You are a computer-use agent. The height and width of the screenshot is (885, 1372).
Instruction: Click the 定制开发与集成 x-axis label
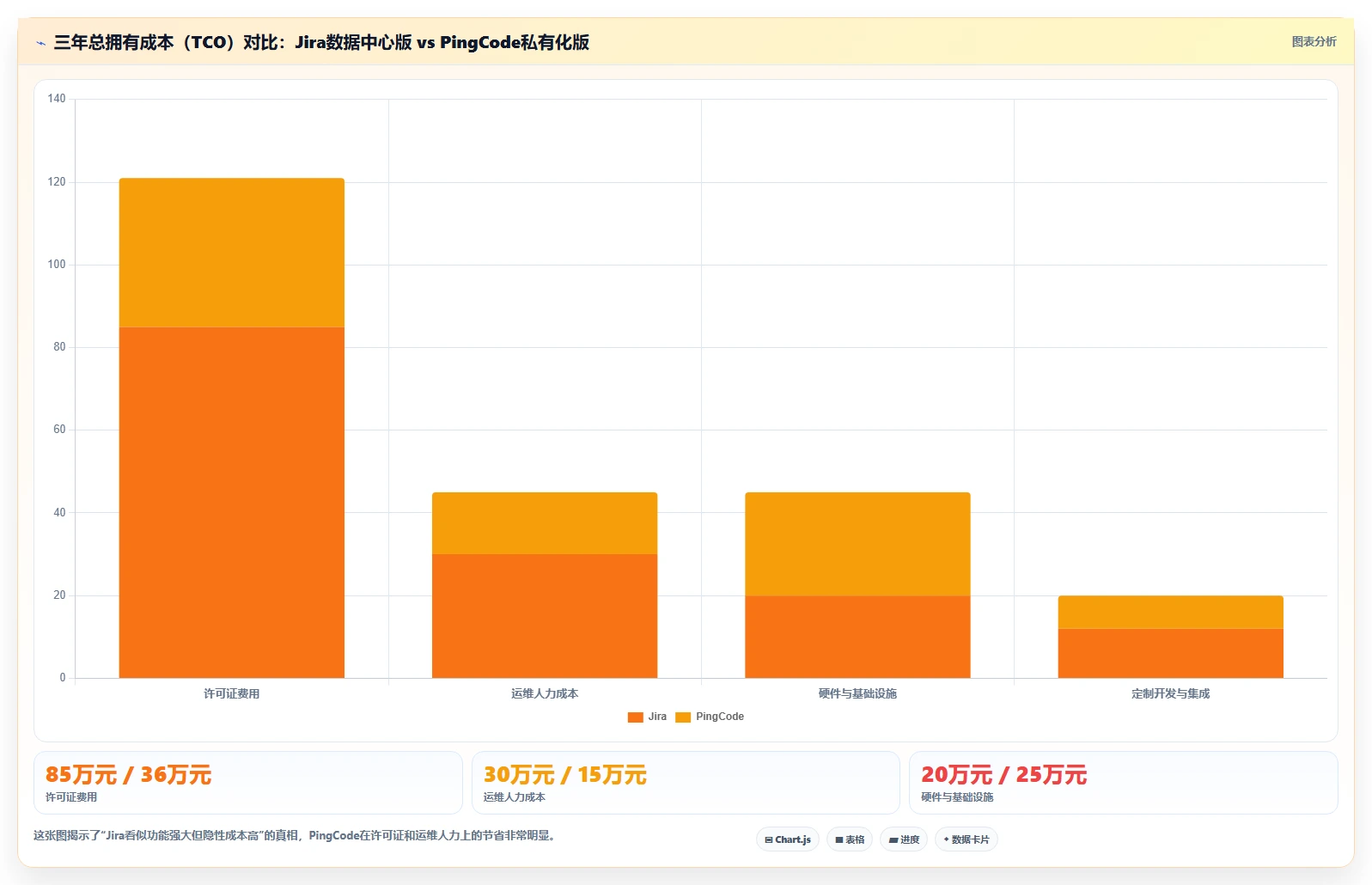pos(1170,693)
